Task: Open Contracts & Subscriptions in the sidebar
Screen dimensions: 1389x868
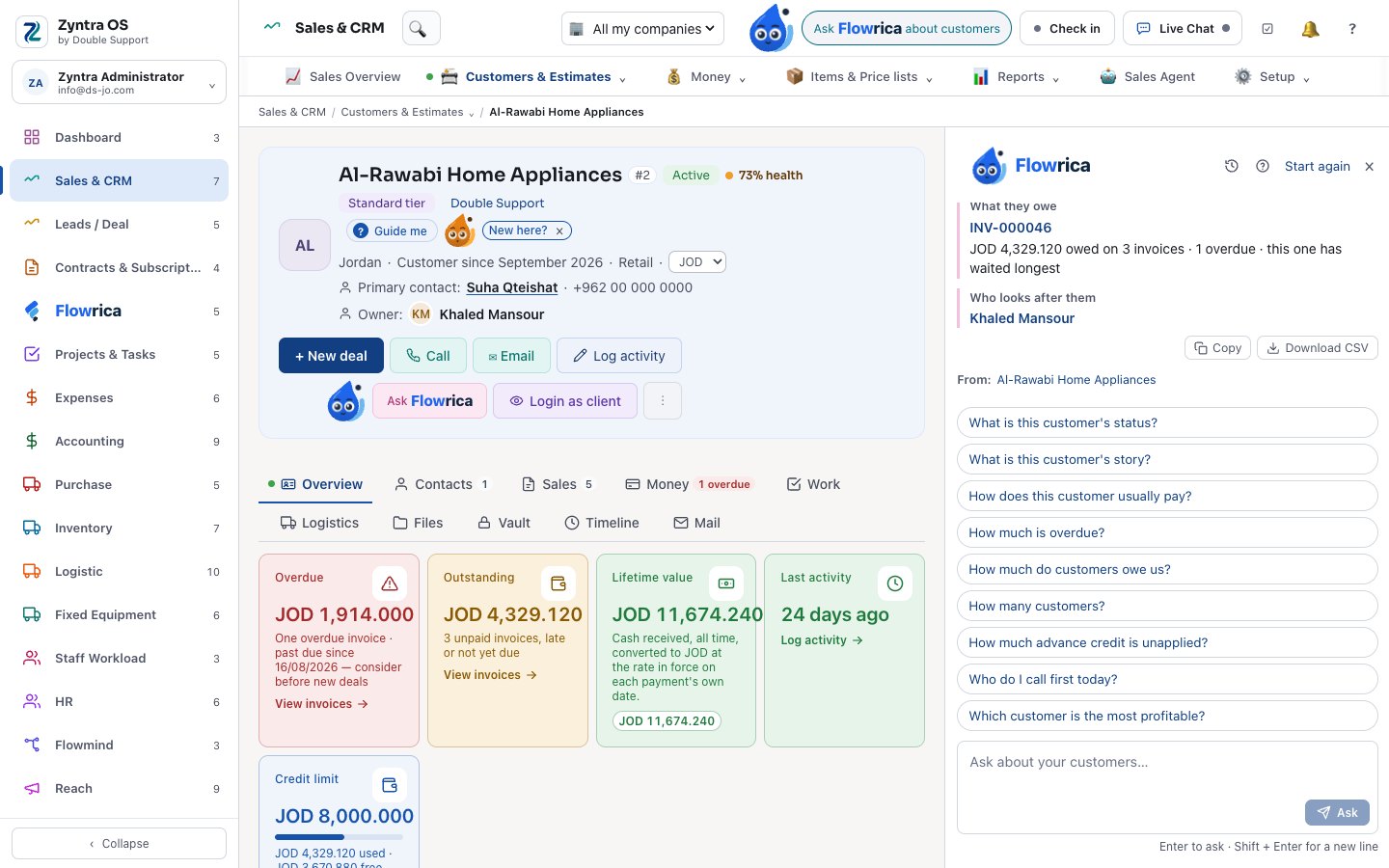Action: pos(120,267)
